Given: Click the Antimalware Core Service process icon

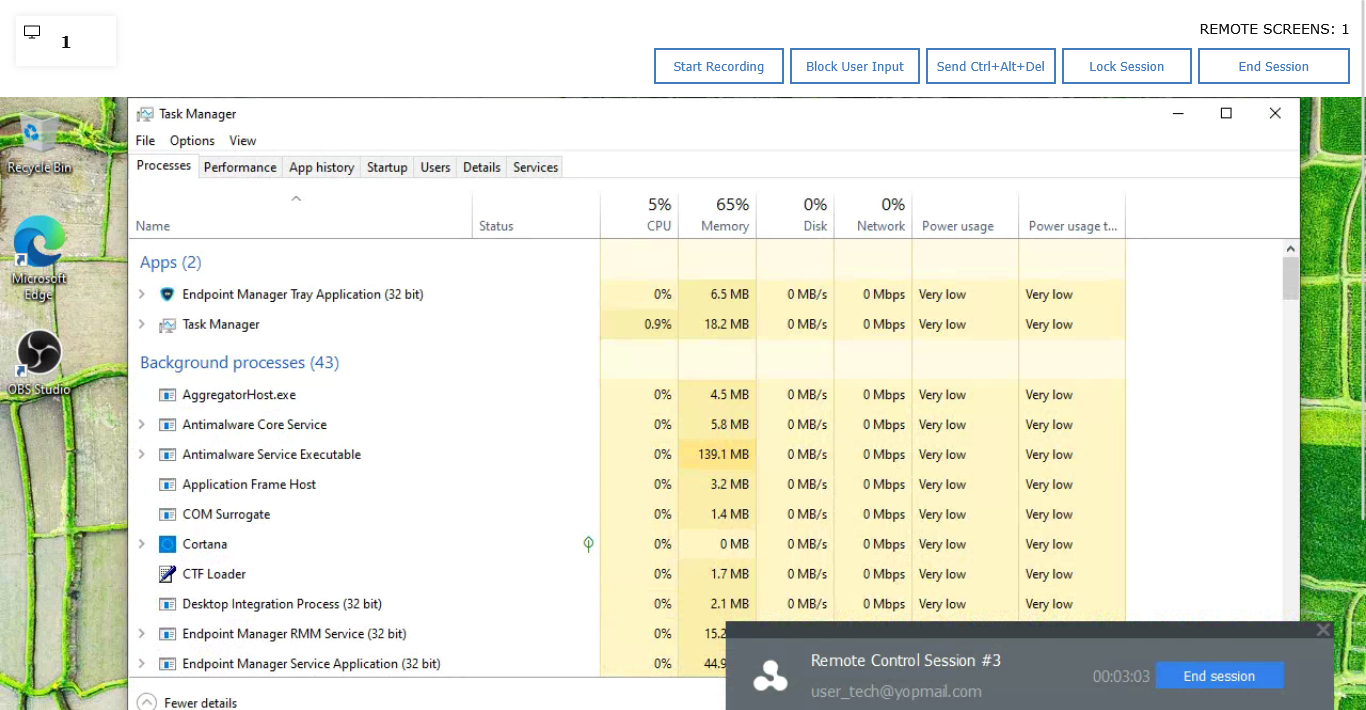Looking at the screenshot, I should coord(167,425).
